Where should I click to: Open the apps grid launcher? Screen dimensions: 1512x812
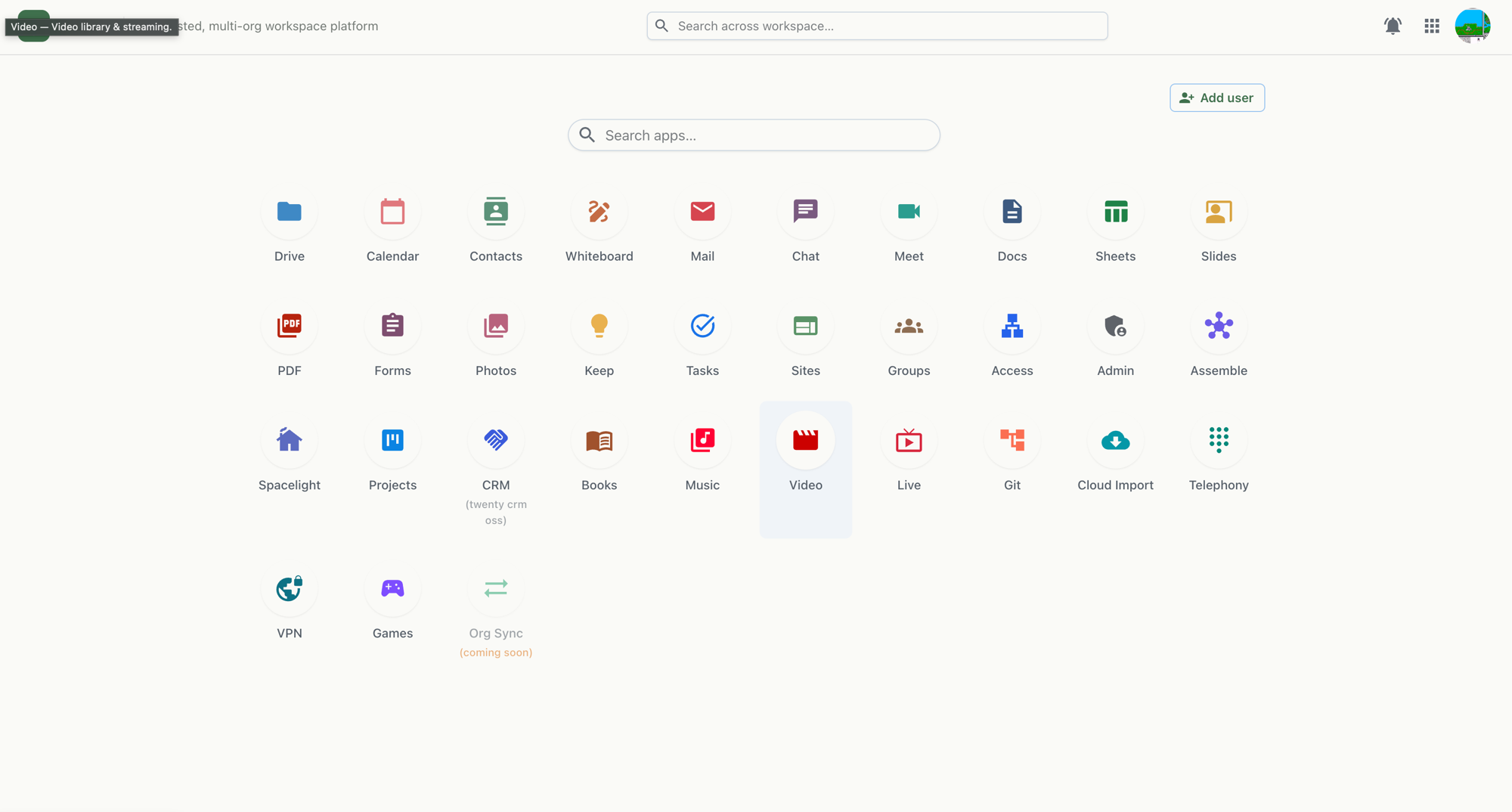(1432, 26)
